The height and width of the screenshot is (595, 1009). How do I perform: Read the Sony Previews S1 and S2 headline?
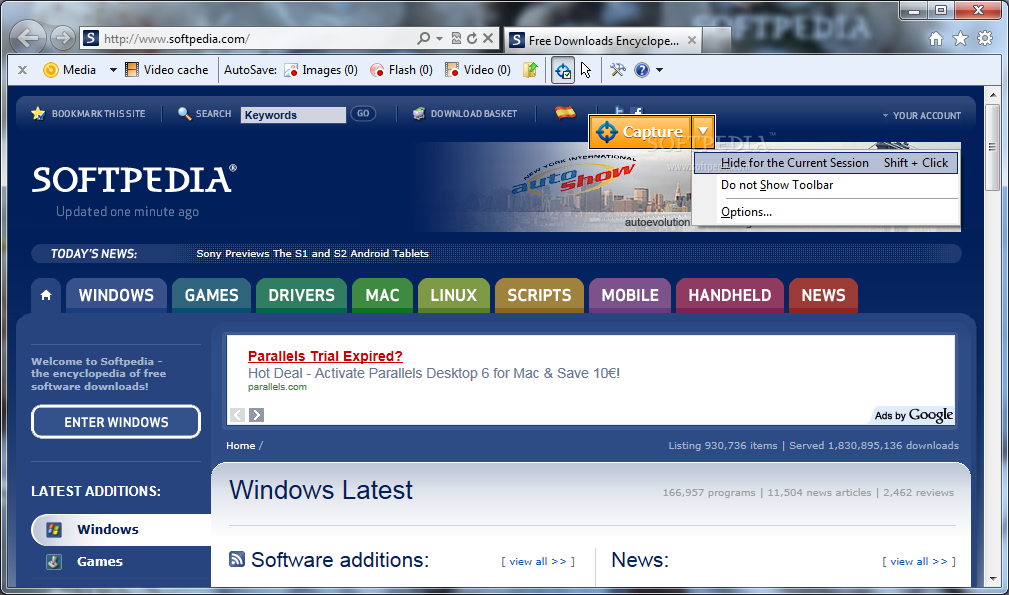[313, 253]
